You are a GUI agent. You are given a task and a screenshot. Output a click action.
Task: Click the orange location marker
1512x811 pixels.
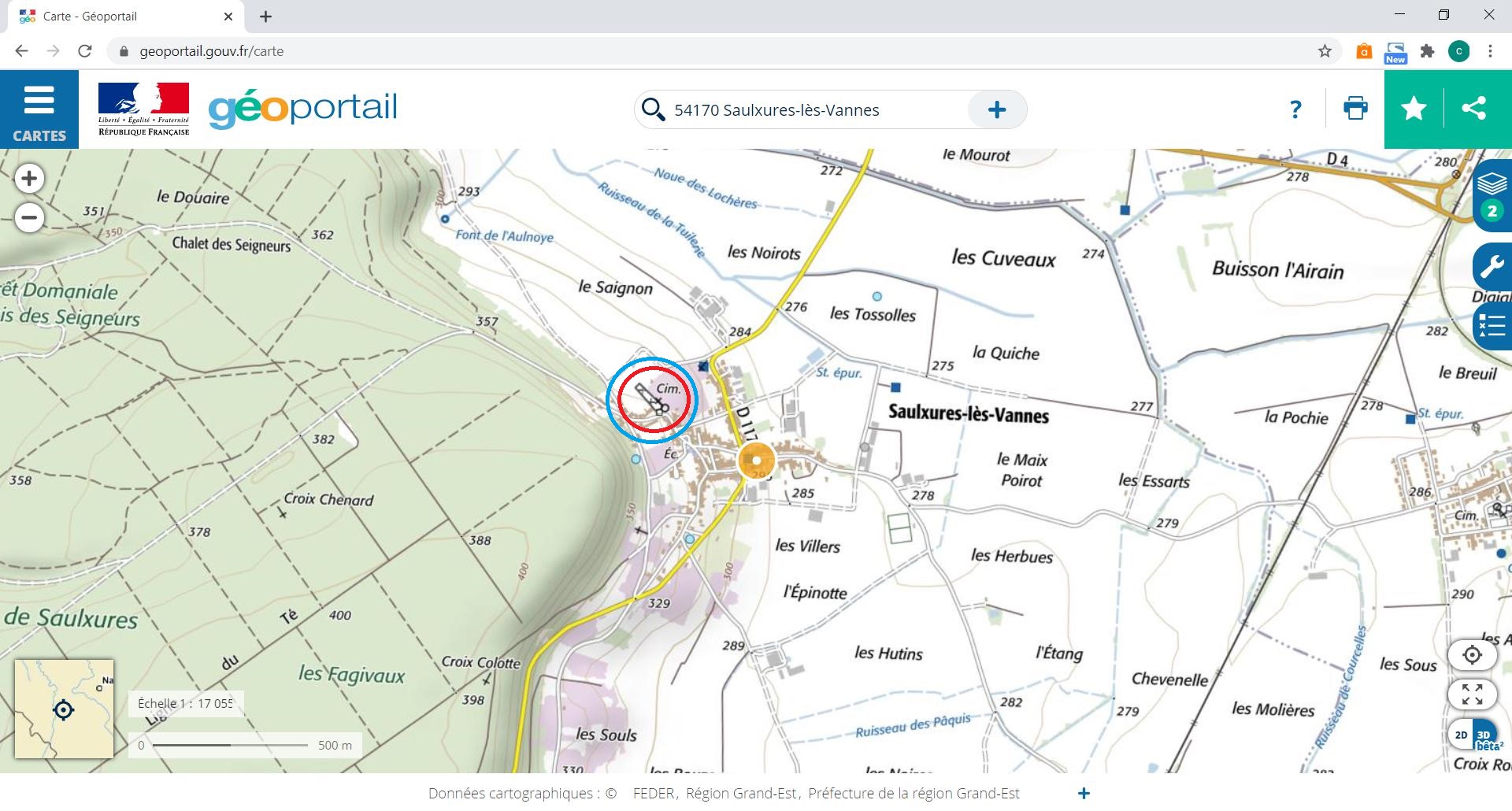pos(756,461)
